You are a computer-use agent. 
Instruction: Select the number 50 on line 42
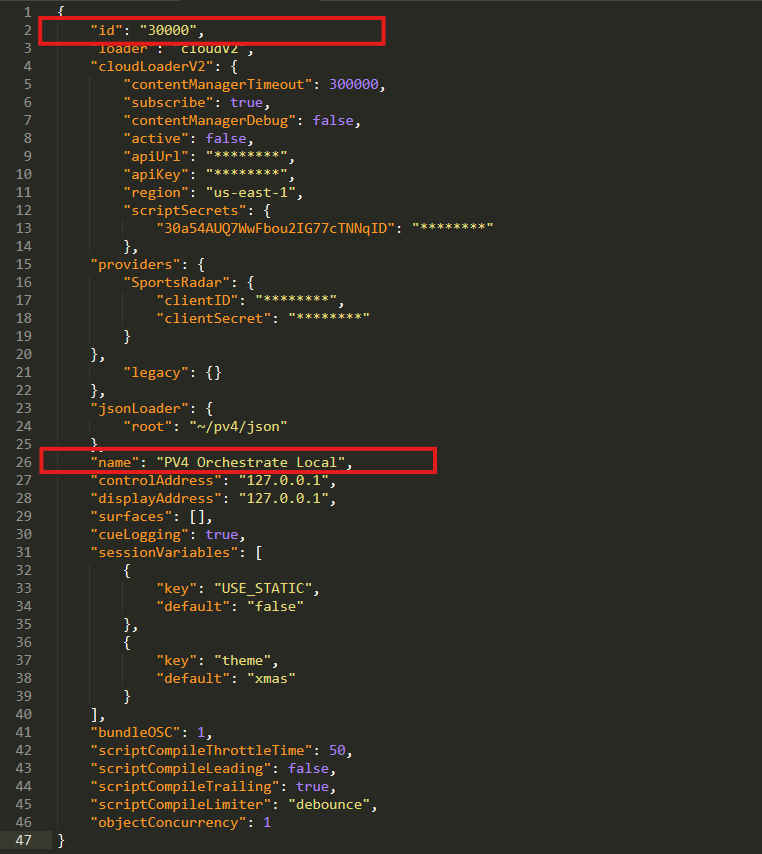tap(337, 751)
